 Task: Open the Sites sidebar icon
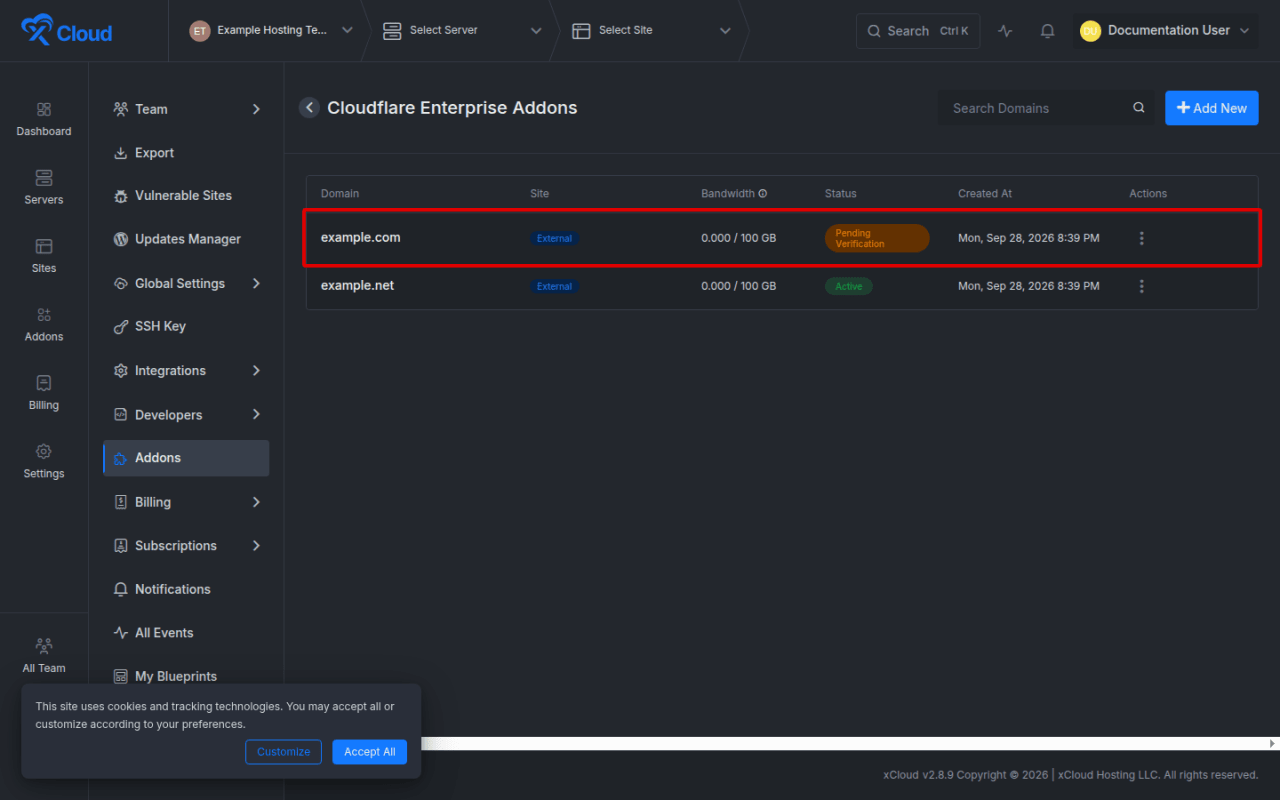tap(44, 246)
